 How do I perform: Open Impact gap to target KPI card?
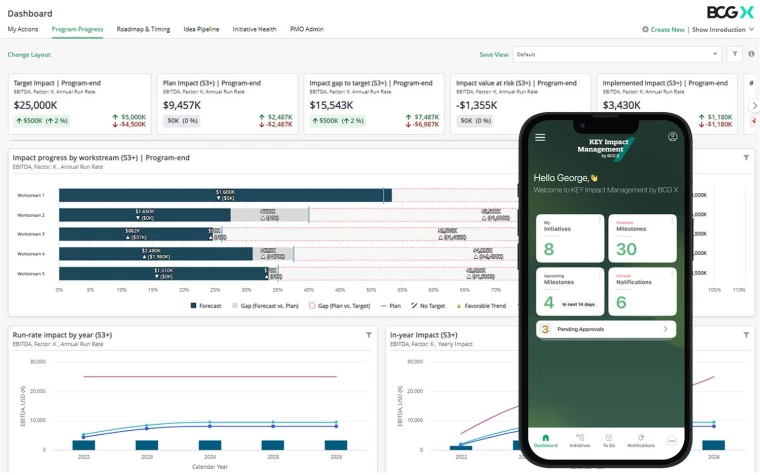point(374,104)
